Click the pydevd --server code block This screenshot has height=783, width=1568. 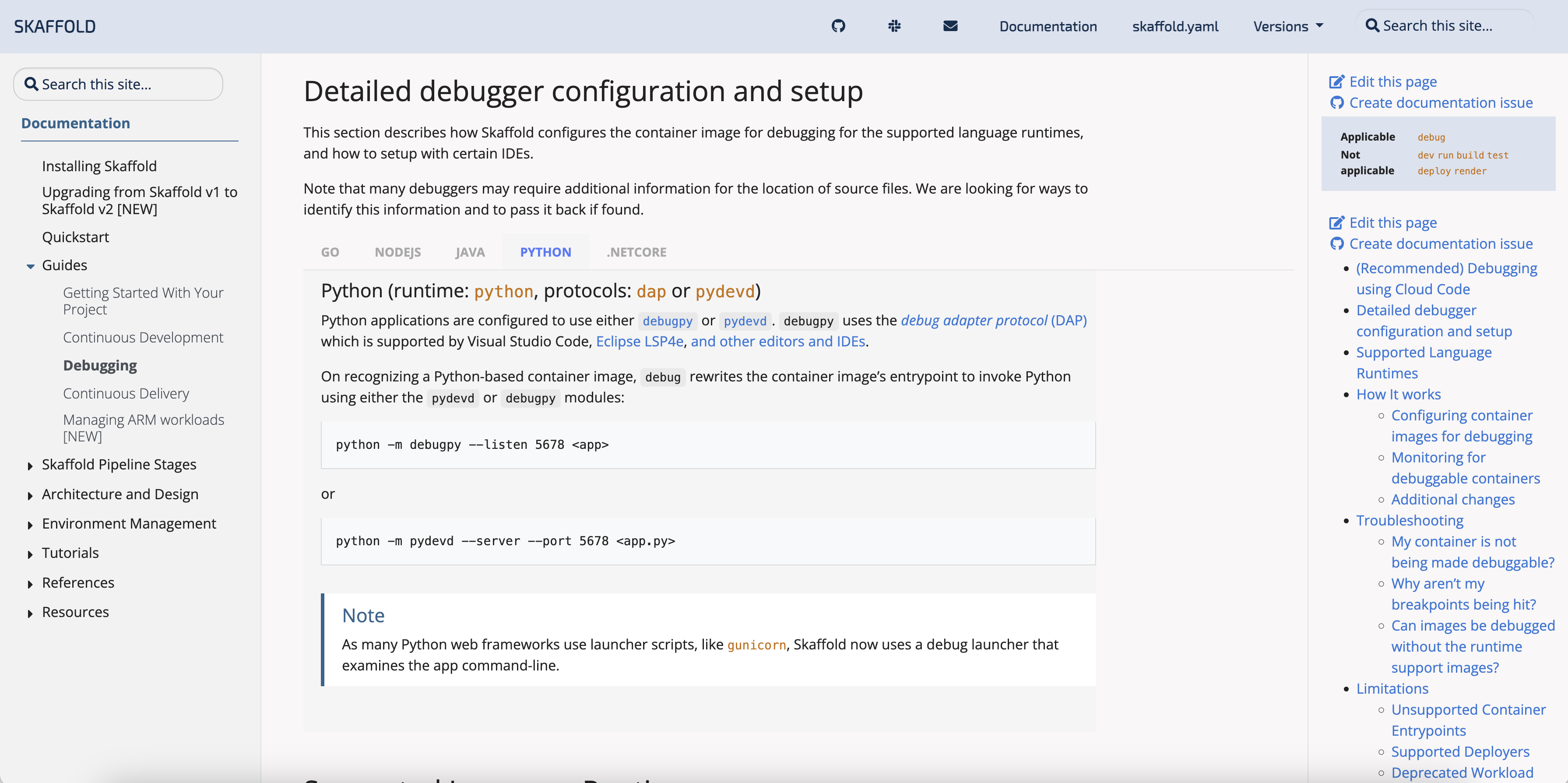pos(708,541)
